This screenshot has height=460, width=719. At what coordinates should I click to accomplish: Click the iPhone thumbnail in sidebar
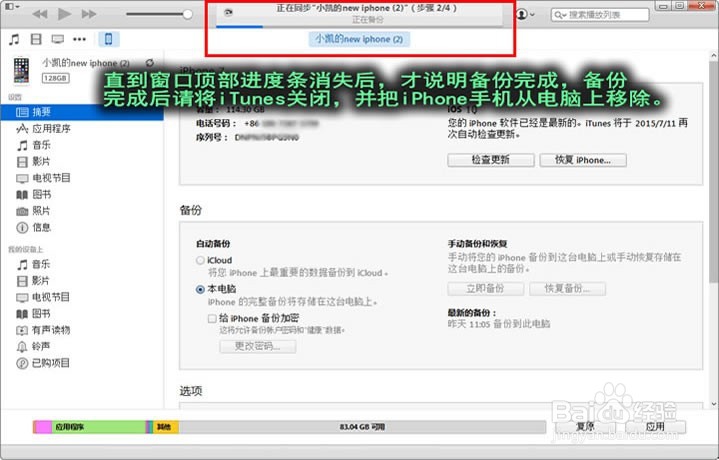(21, 71)
